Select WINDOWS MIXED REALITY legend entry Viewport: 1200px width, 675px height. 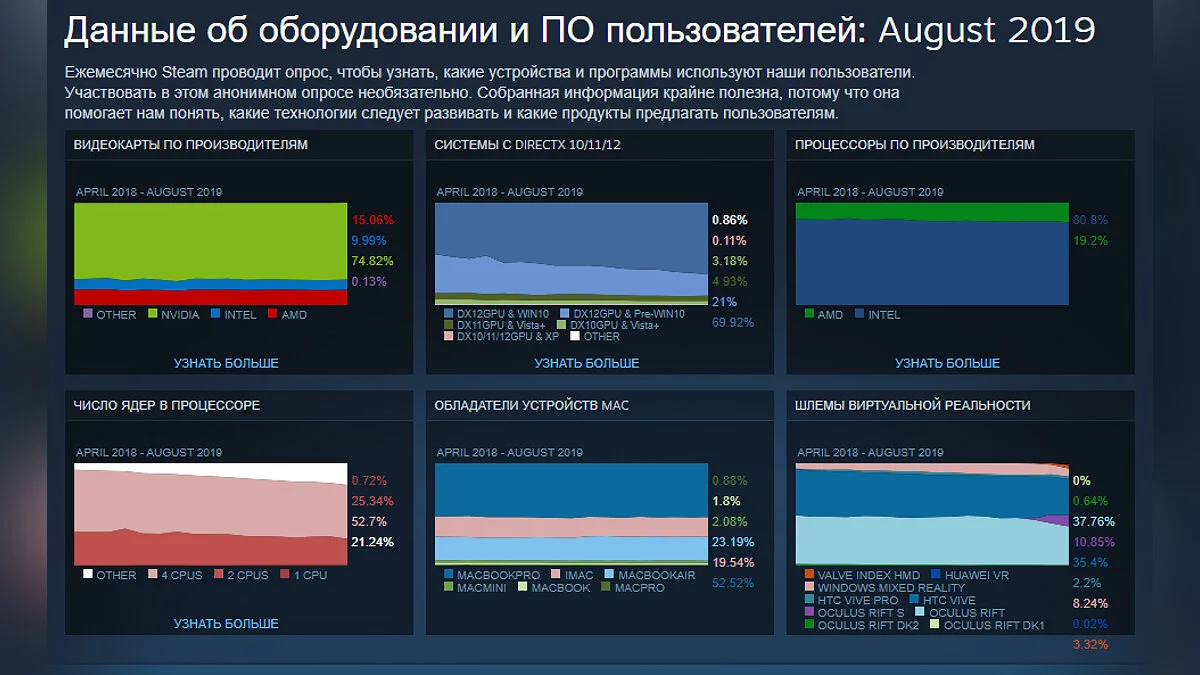coord(884,588)
